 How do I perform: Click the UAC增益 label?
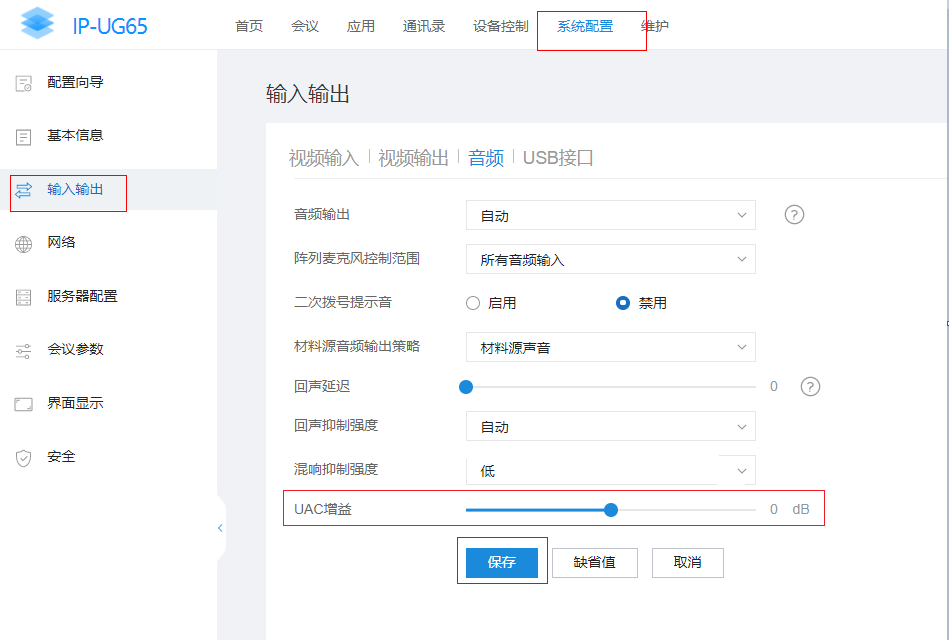point(323,509)
